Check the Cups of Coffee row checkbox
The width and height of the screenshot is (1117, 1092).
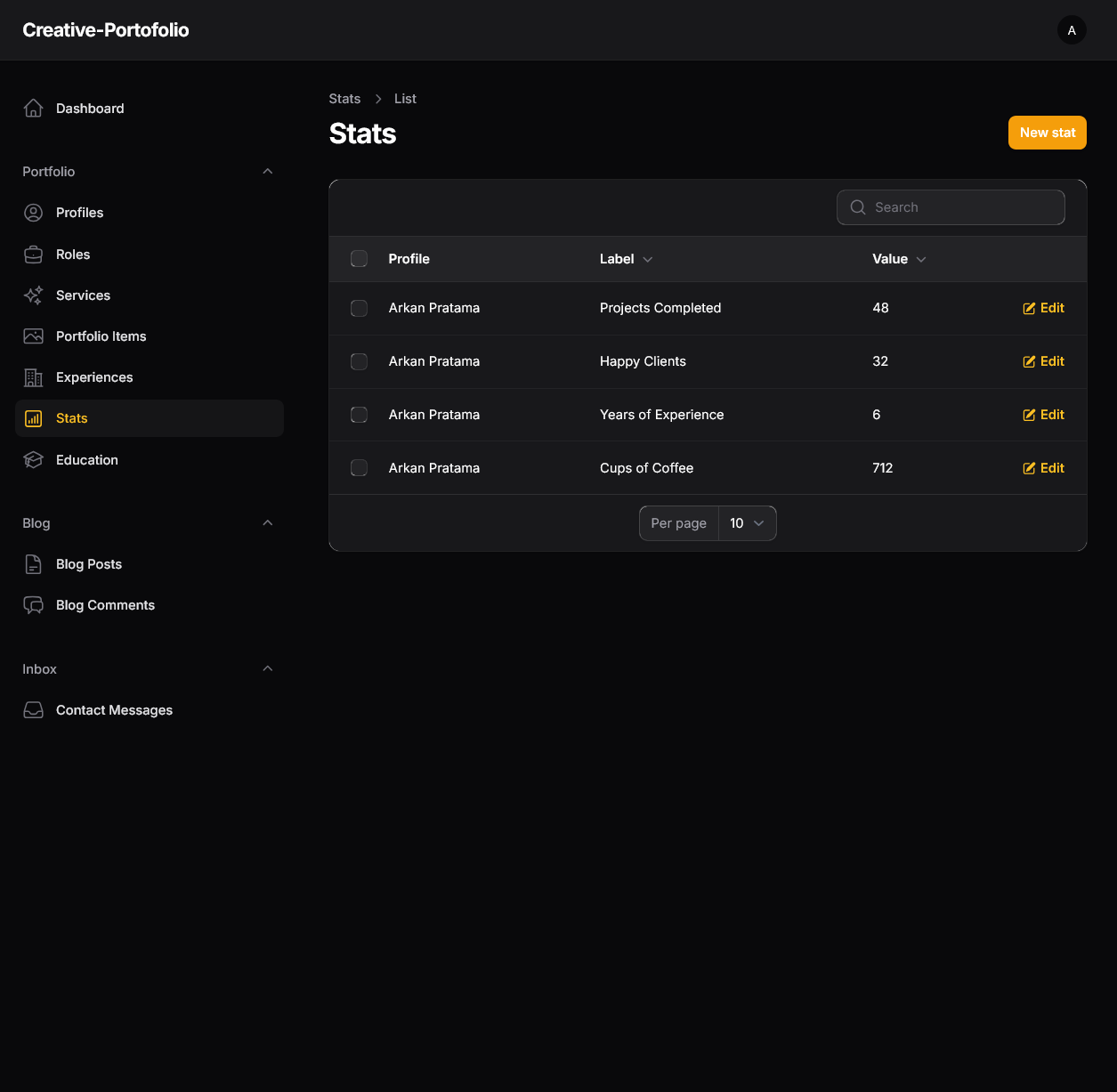tap(359, 468)
